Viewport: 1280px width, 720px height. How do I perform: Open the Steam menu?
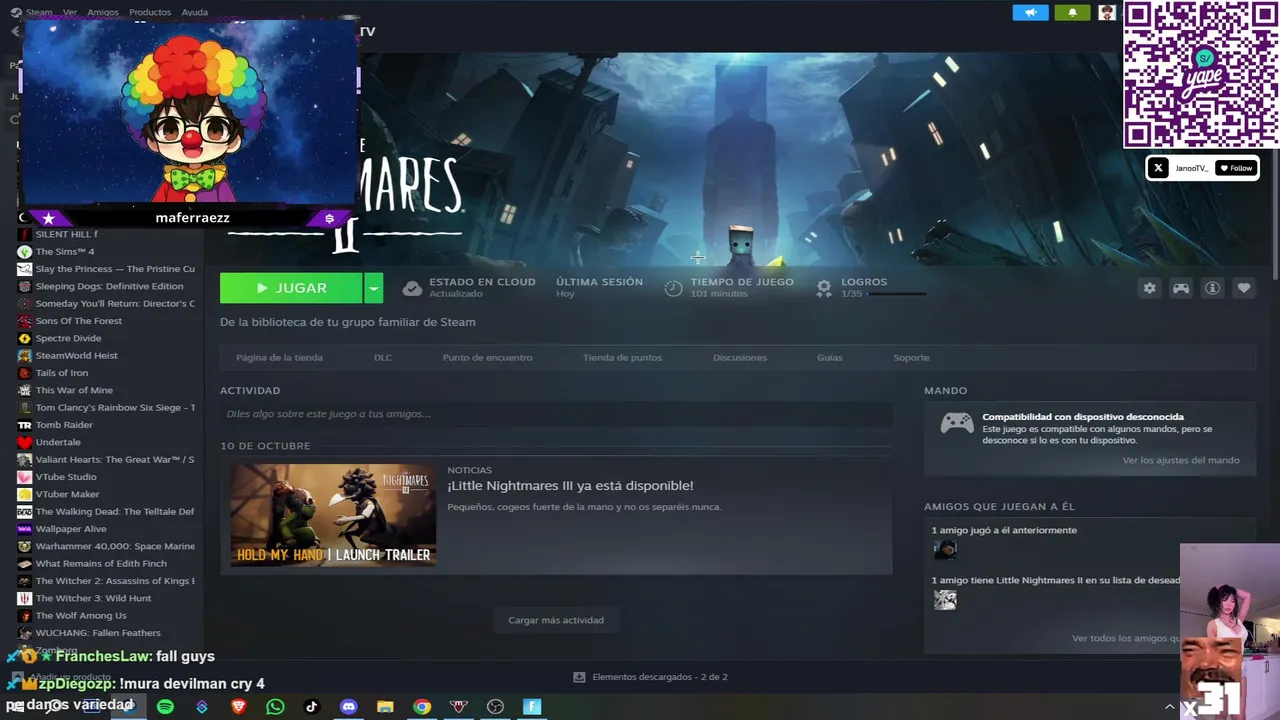[39, 13]
